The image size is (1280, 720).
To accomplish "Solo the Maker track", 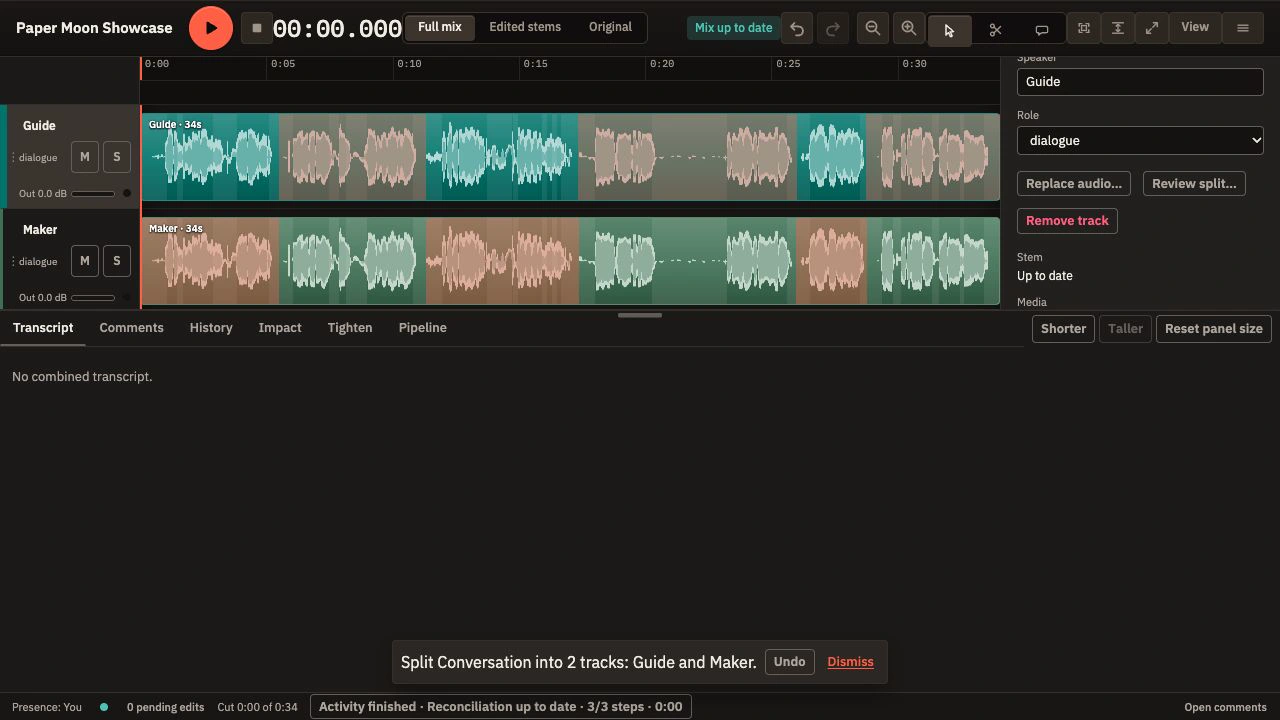I will click(117, 261).
